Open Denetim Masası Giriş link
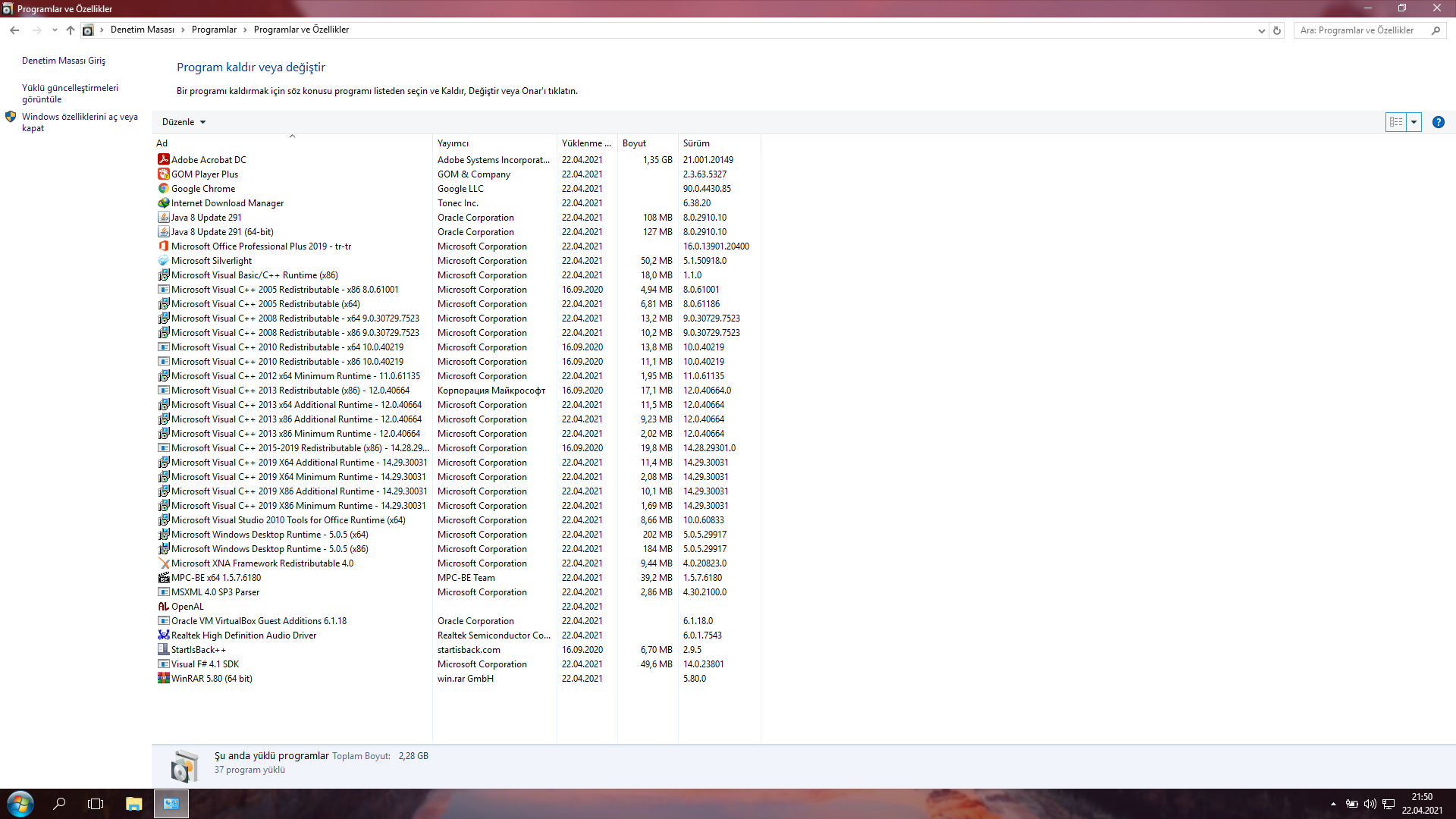 click(x=64, y=61)
